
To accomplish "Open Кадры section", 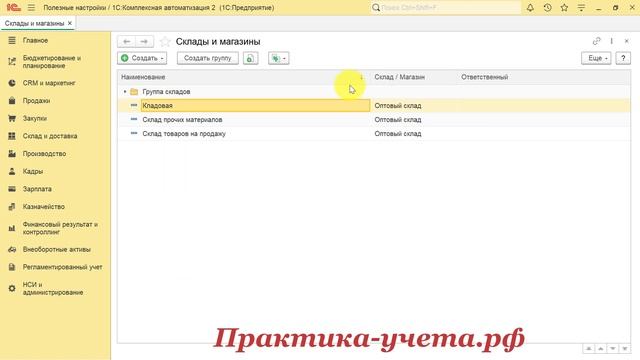I will (33, 171).
